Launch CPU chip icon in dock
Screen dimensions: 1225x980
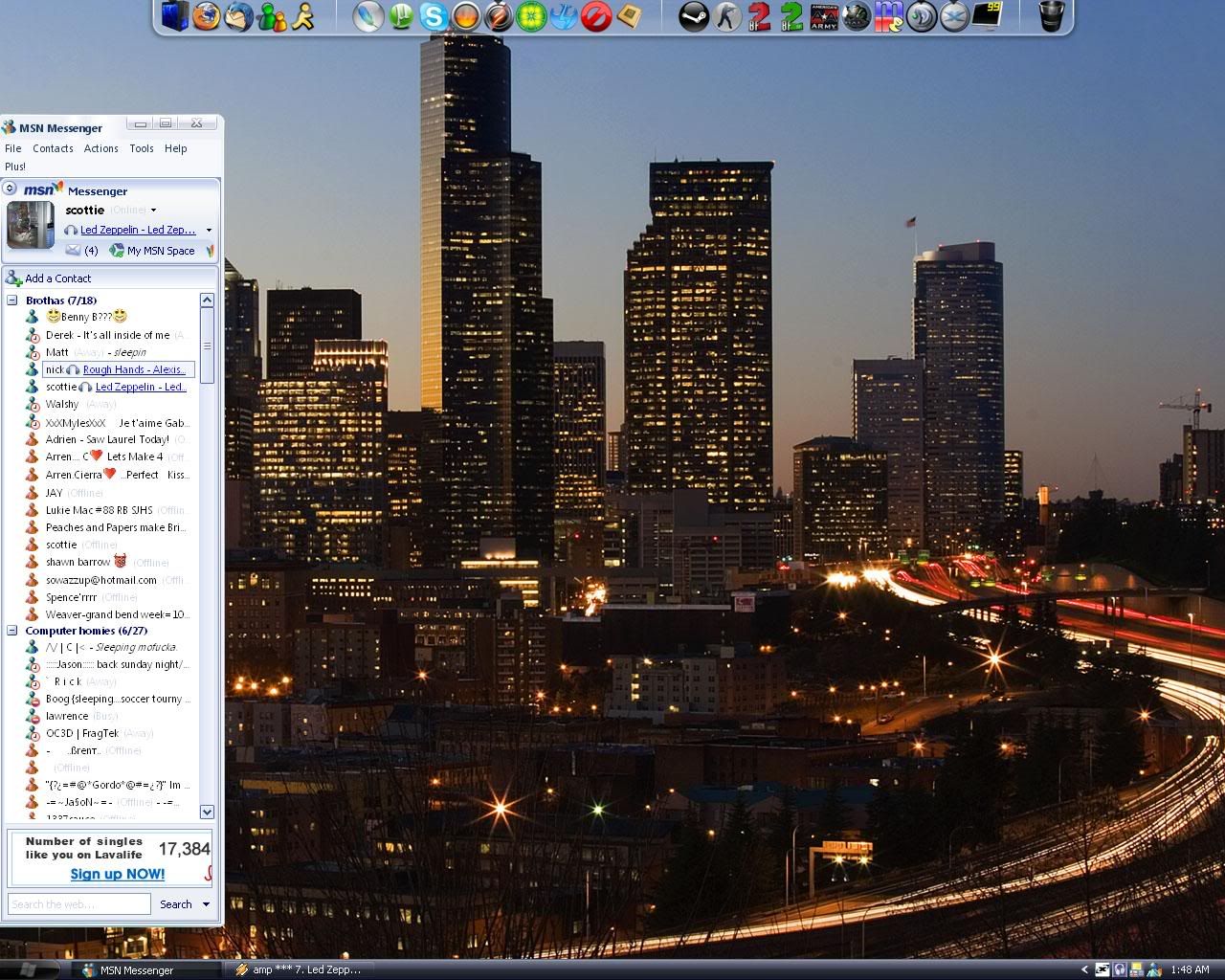click(x=629, y=16)
